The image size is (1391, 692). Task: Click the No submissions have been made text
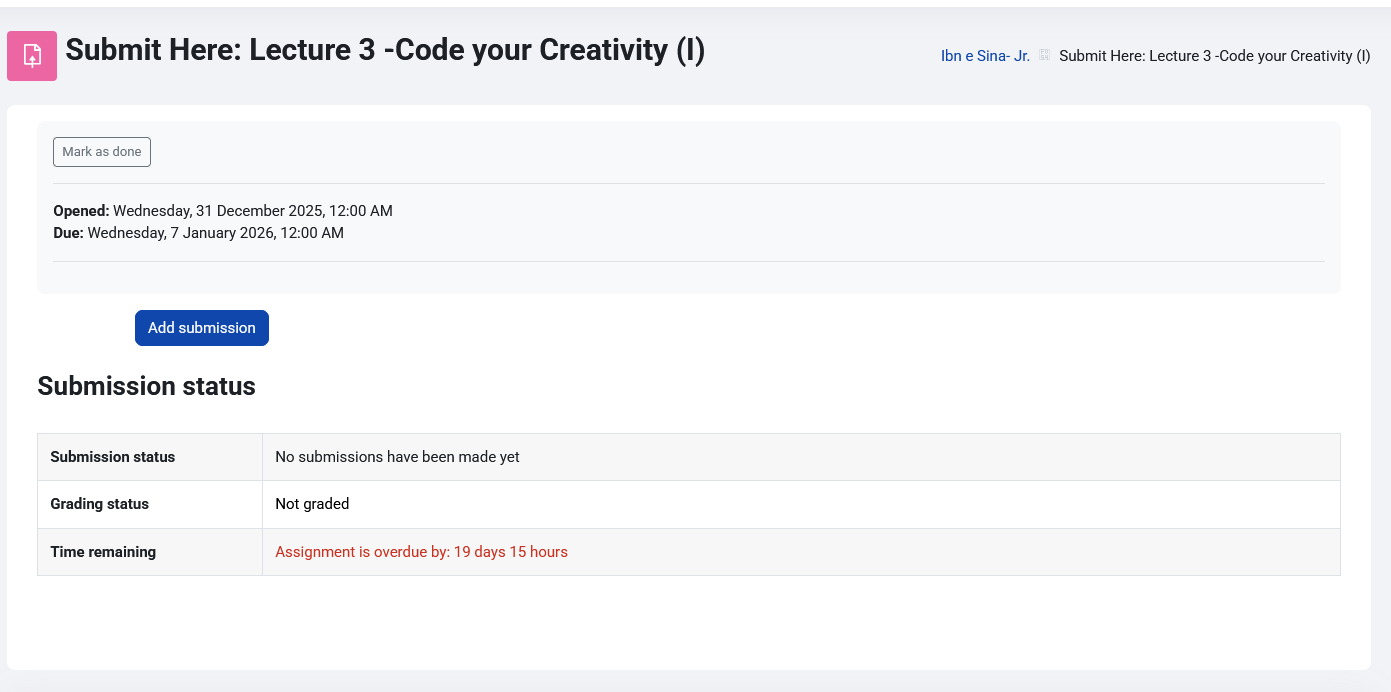(397, 457)
